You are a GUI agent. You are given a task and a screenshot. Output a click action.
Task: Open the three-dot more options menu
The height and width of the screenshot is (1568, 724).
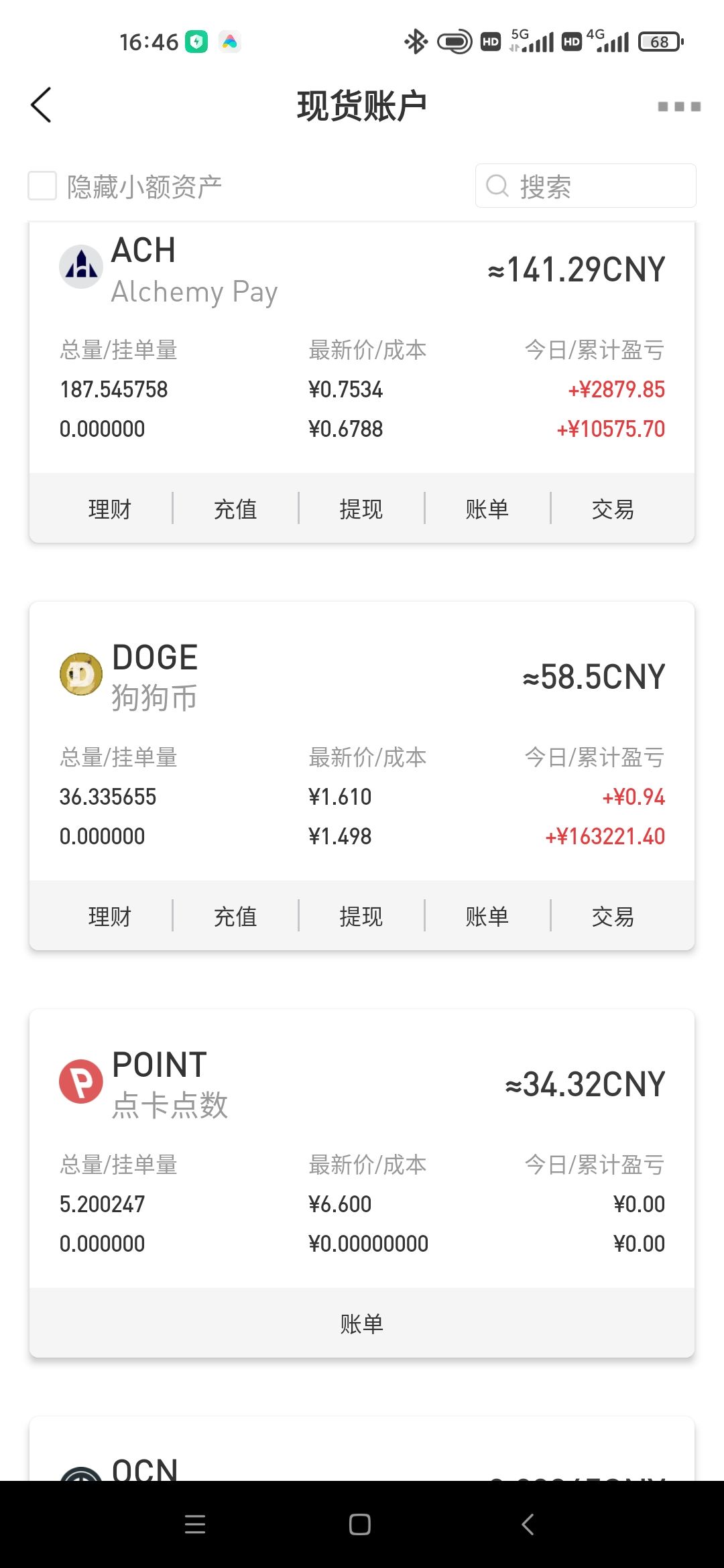coord(679,107)
